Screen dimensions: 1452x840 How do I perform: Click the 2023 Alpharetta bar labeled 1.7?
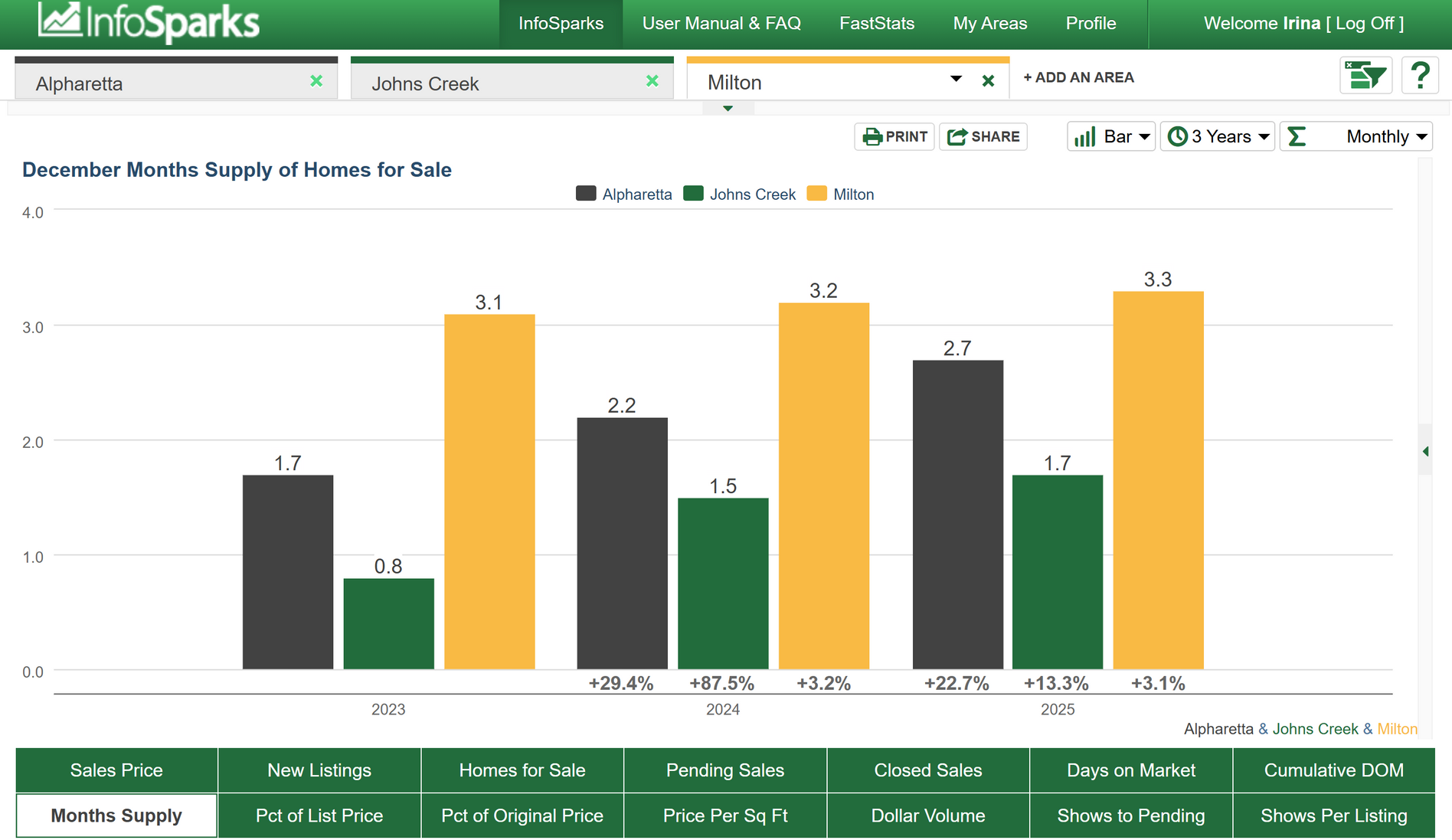click(x=288, y=572)
